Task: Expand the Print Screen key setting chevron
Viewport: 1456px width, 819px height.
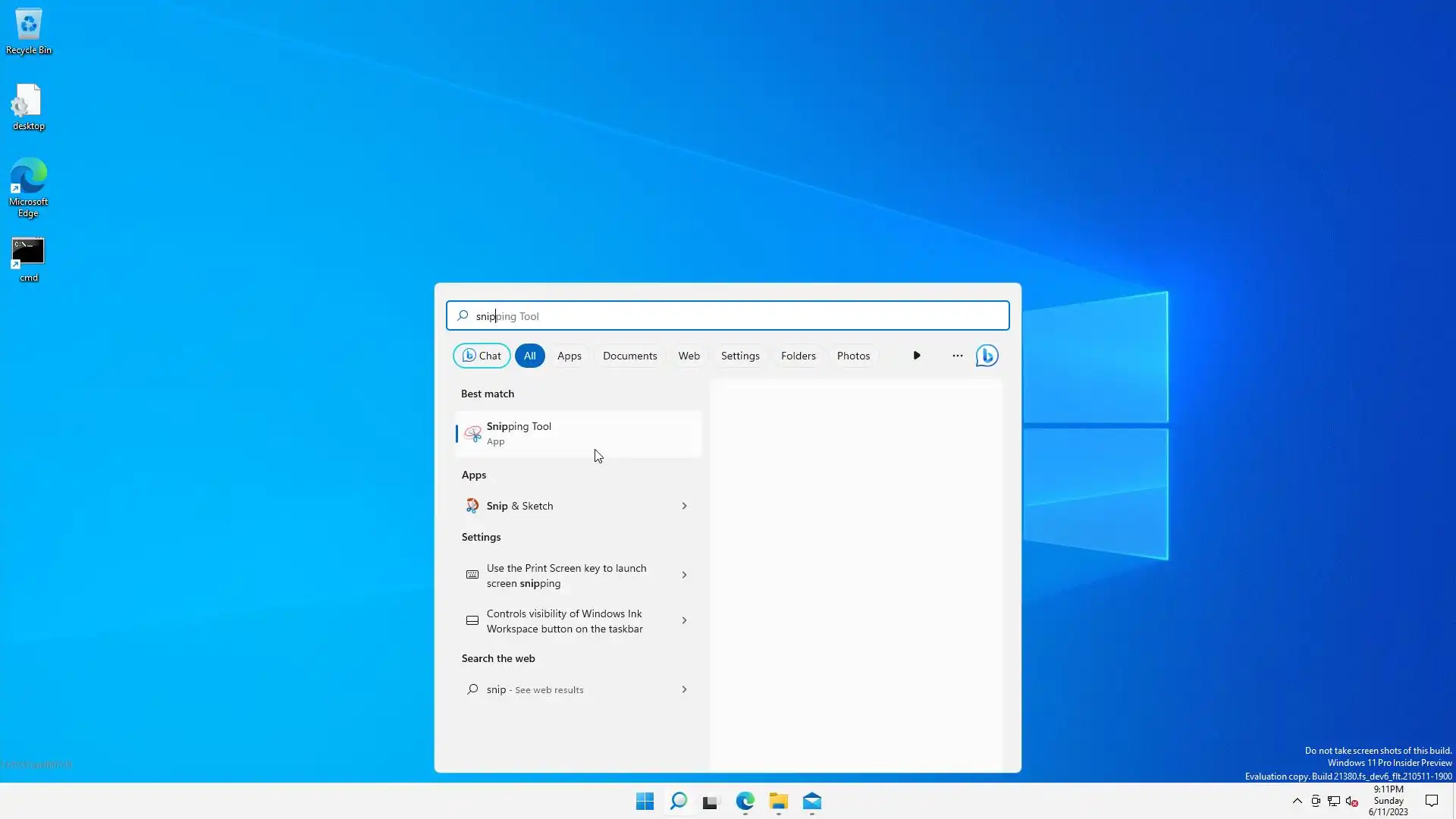Action: (x=684, y=575)
